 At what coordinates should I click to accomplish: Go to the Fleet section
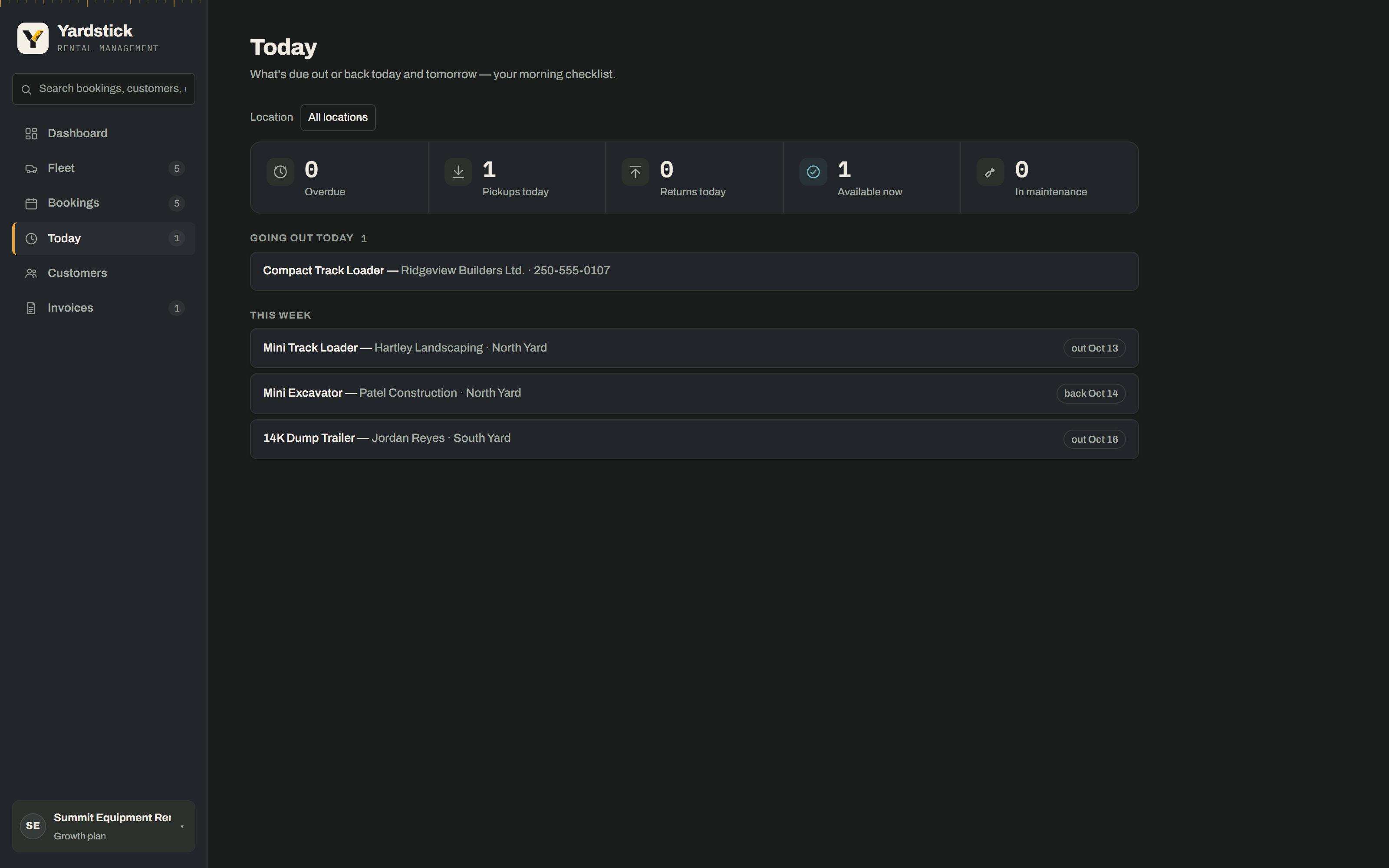coord(104,169)
